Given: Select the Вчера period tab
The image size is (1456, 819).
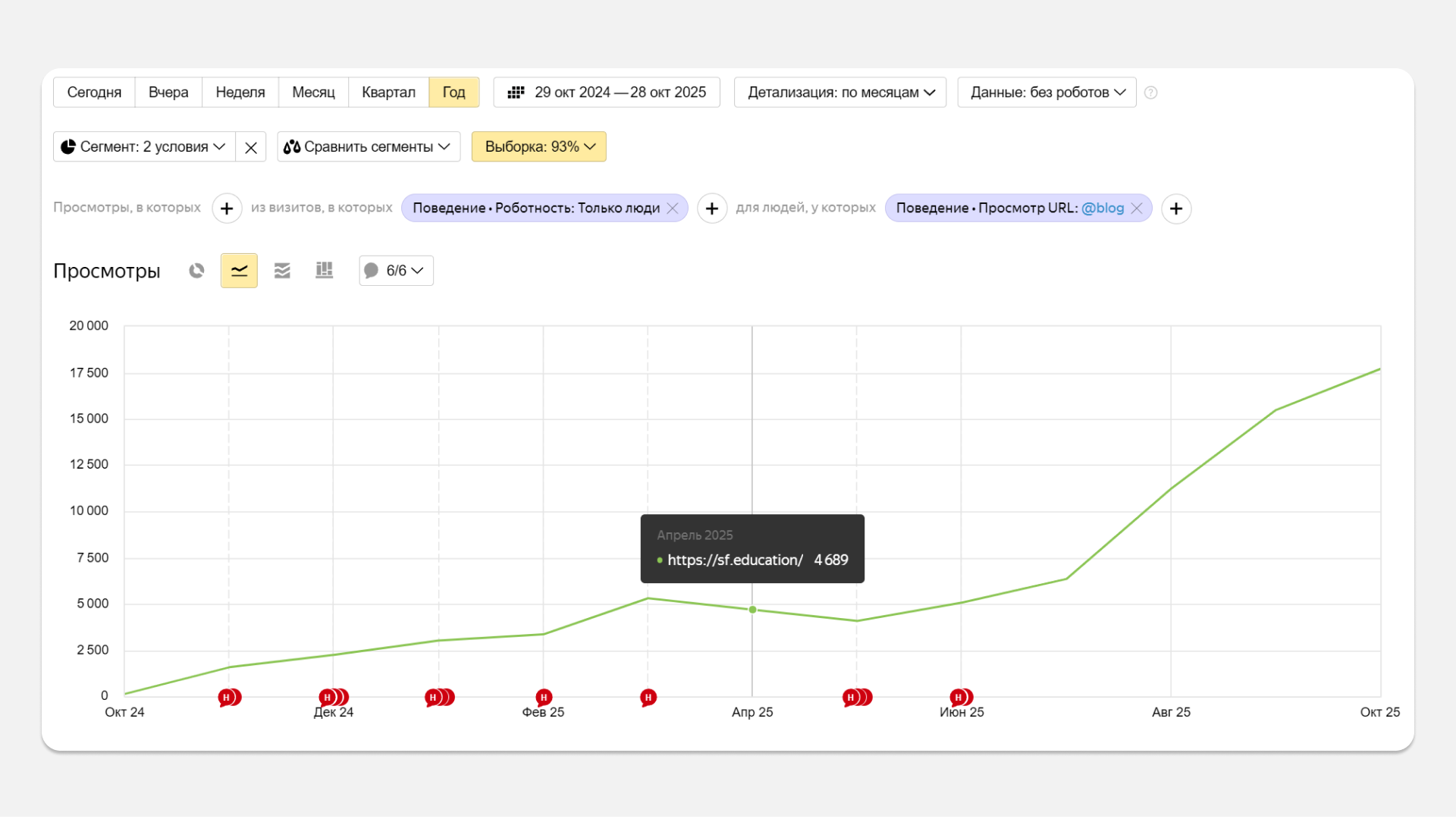Looking at the screenshot, I should coord(168,93).
